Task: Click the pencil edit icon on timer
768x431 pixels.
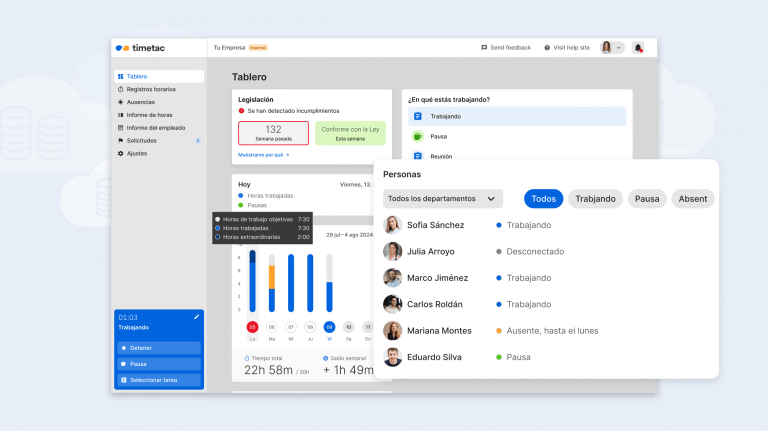Action: pos(196,317)
